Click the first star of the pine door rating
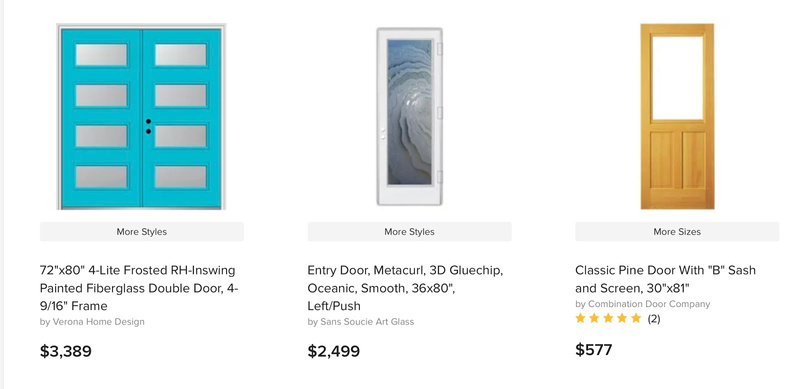The image size is (800, 389). coord(580,319)
